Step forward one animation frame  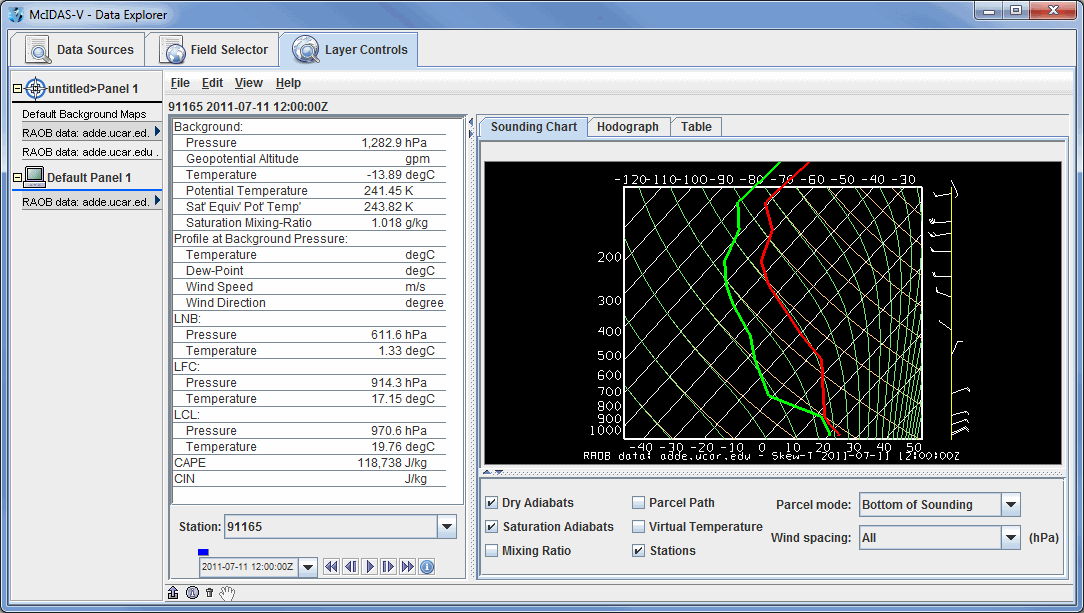point(389,567)
